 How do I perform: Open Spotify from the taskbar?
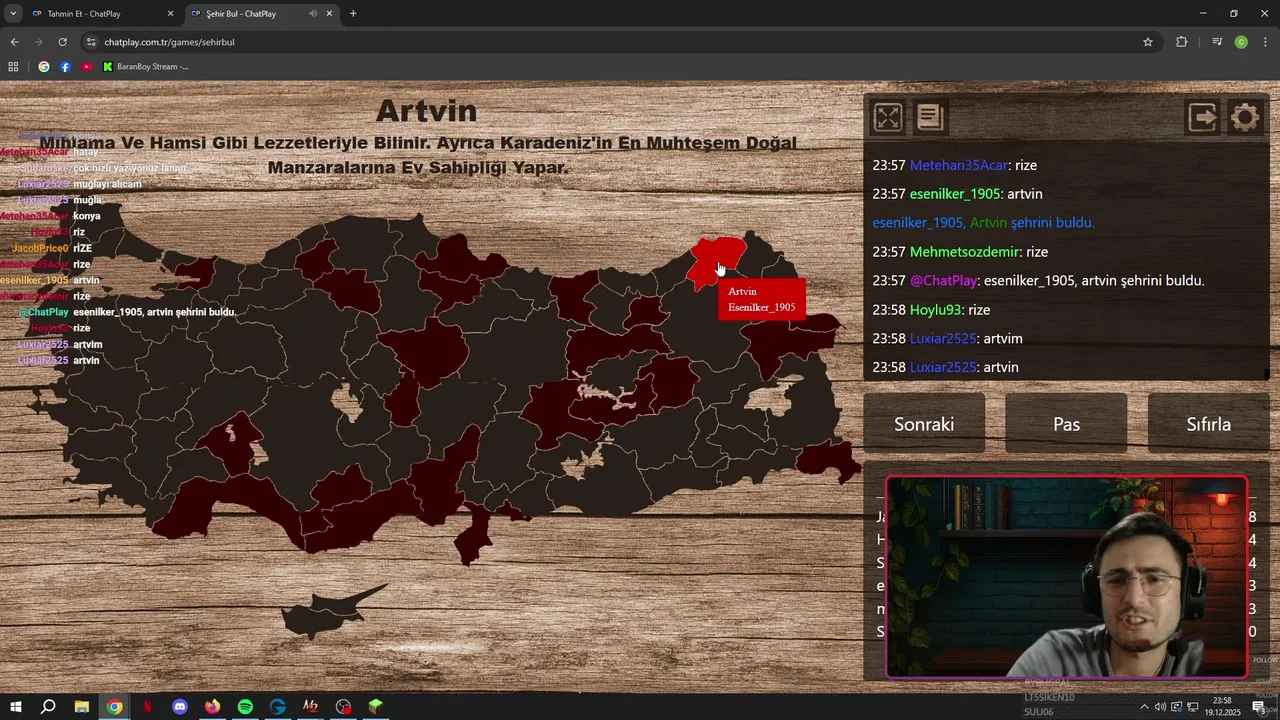tap(245, 706)
